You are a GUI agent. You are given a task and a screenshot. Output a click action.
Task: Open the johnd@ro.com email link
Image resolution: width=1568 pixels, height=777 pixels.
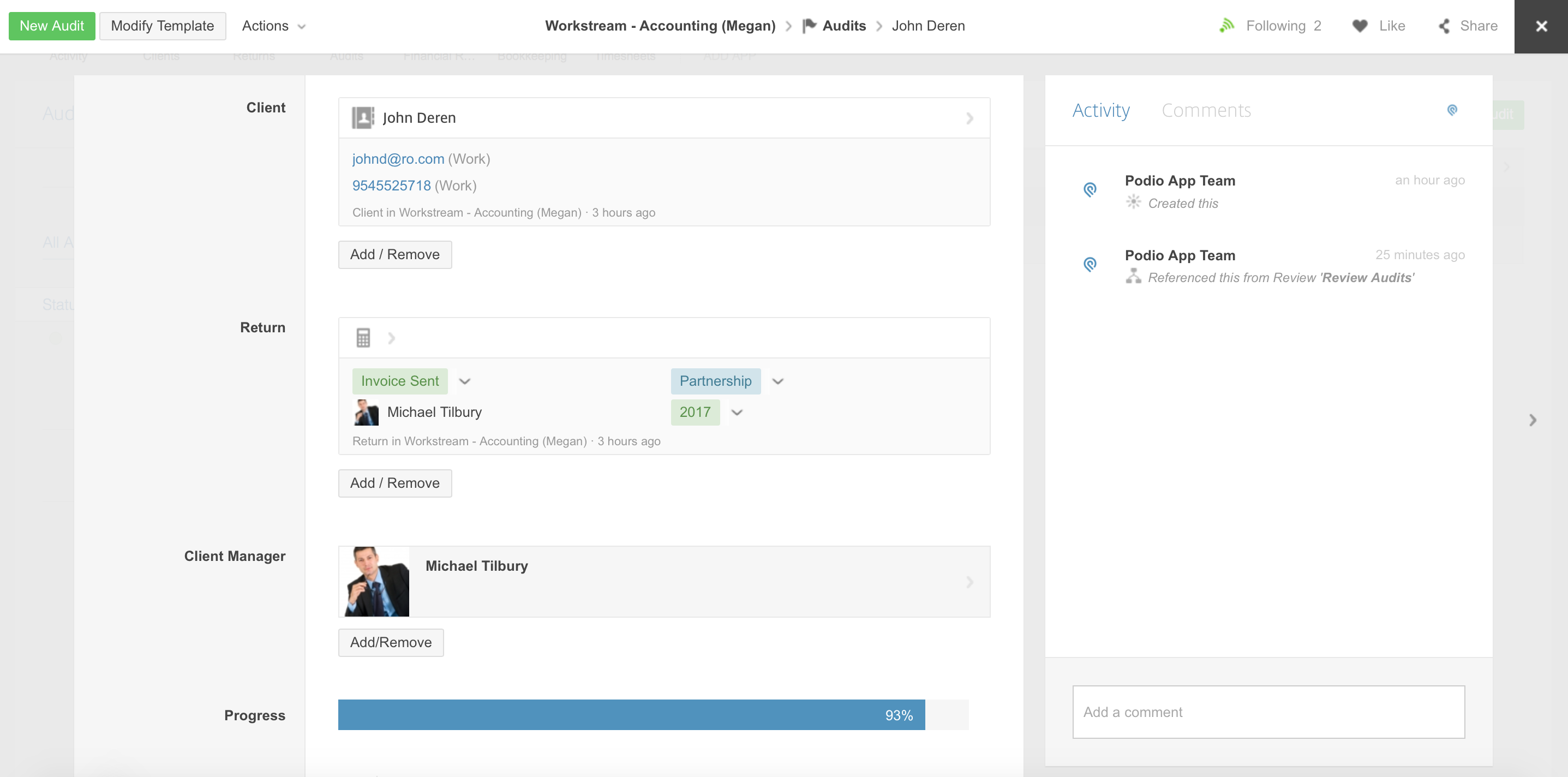(398, 159)
